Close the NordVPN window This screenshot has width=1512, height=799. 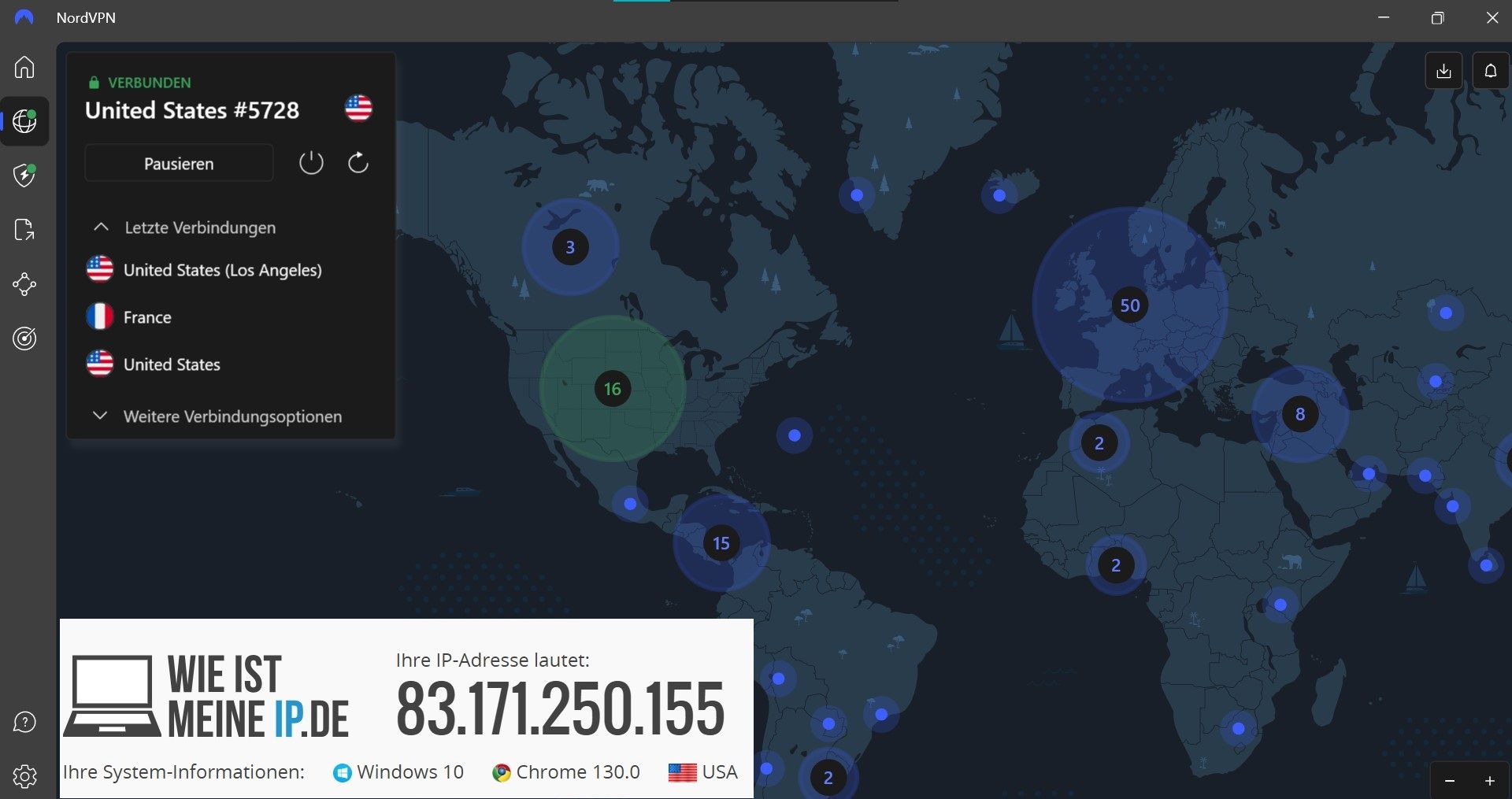point(1492,17)
